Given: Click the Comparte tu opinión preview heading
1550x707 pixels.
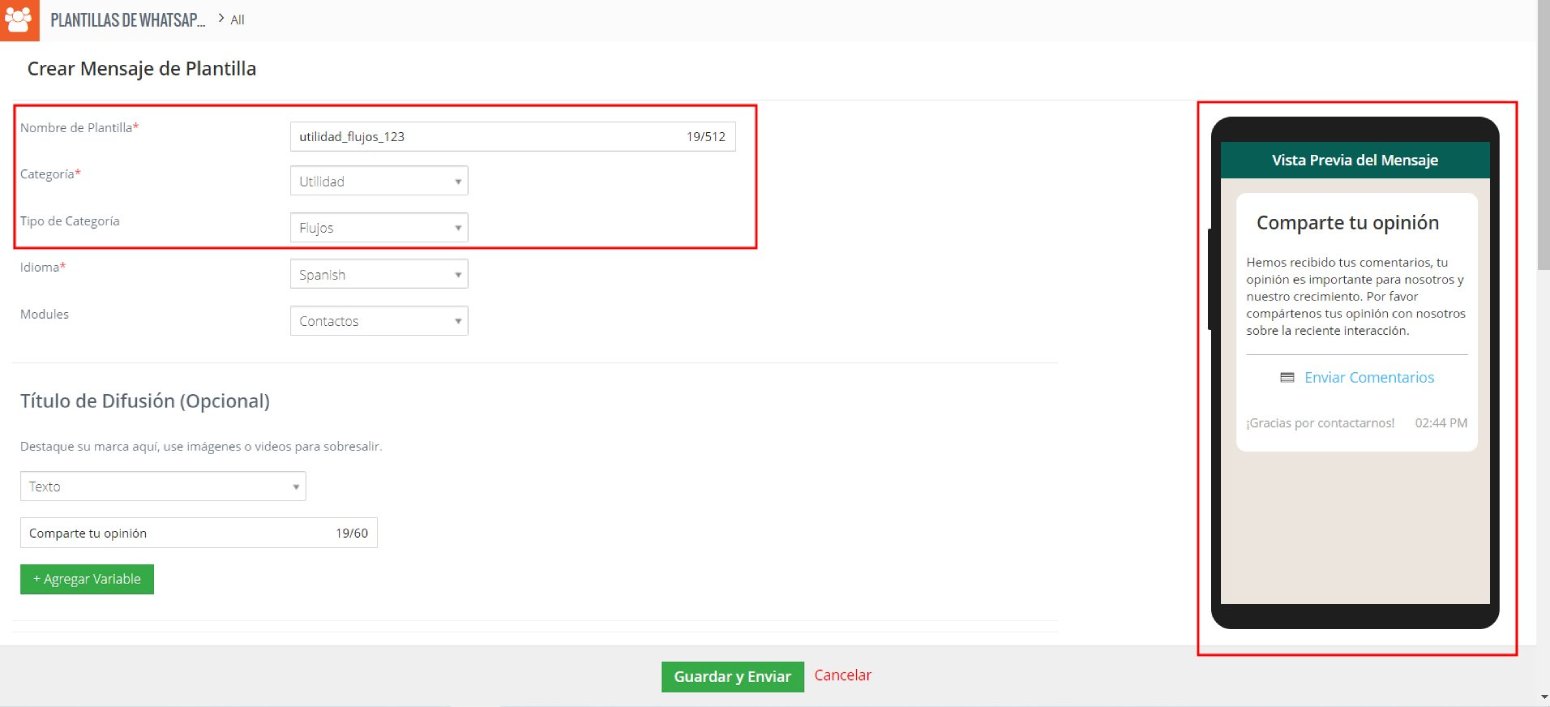Looking at the screenshot, I should 1347,223.
